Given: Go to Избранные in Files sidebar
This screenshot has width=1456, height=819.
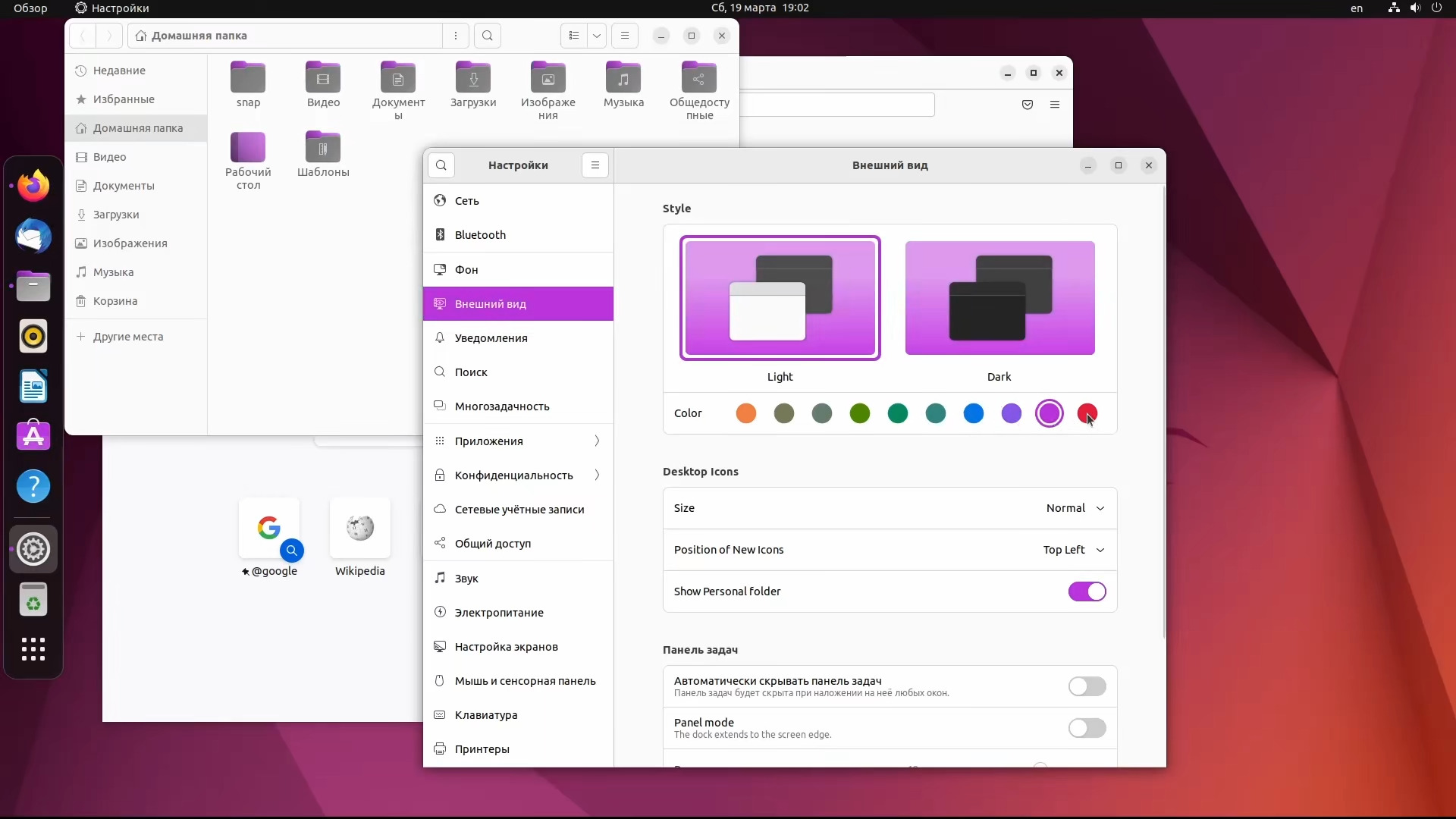Looking at the screenshot, I should pyautogui.click(x=136, y=99).
